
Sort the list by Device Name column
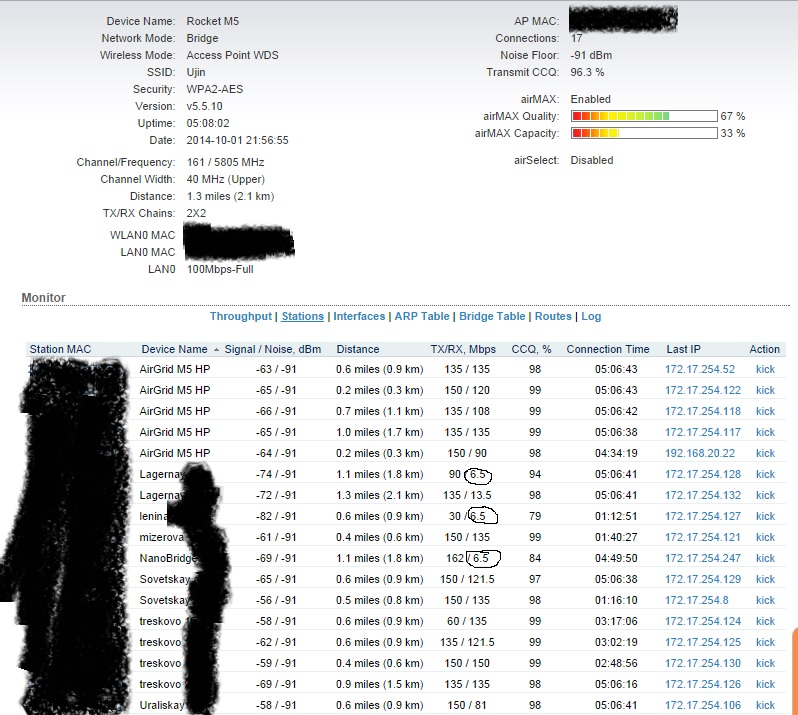click(175, 349)
